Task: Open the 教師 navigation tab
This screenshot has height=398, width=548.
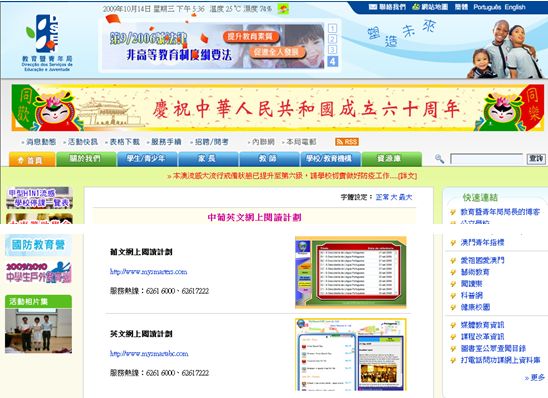Action: (269, 159)
